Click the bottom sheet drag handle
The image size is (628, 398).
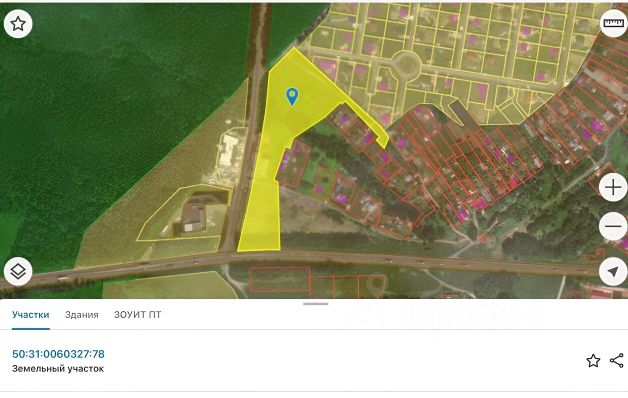click(315, 304)
